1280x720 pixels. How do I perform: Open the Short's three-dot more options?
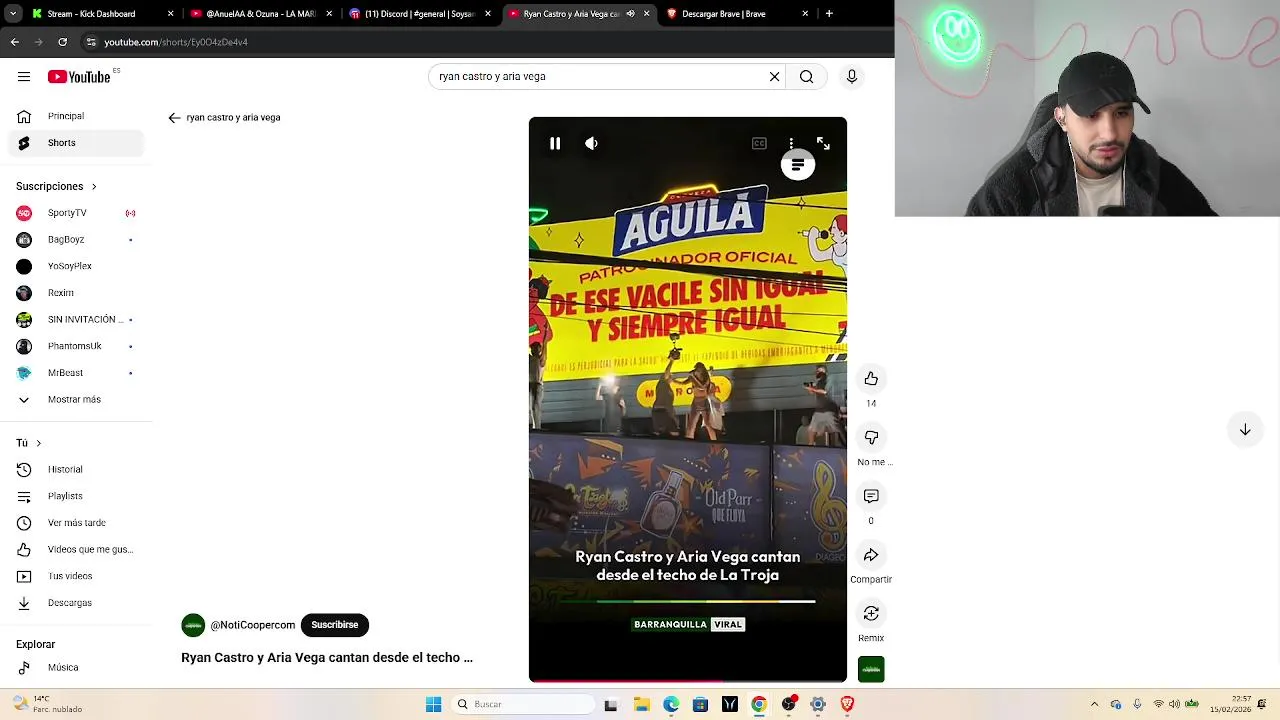tap(791, 144)
